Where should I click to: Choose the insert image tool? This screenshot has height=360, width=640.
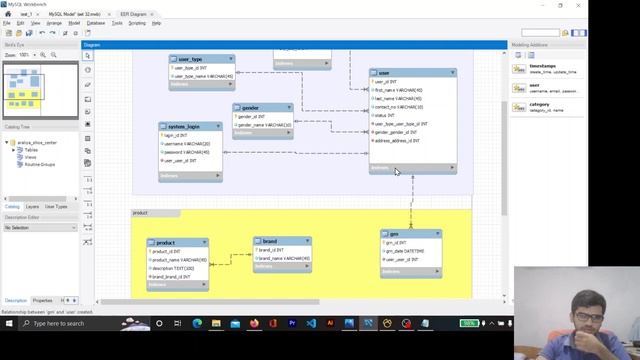coord(88,124)
